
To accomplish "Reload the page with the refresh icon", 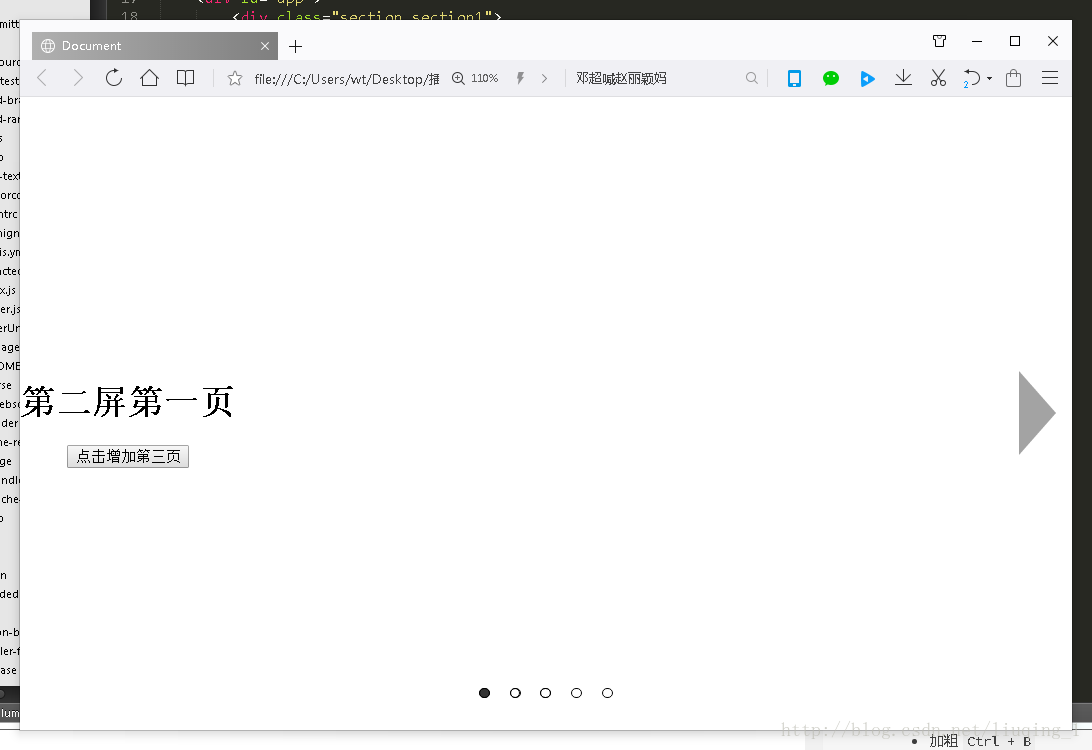I will pos(114,78).
